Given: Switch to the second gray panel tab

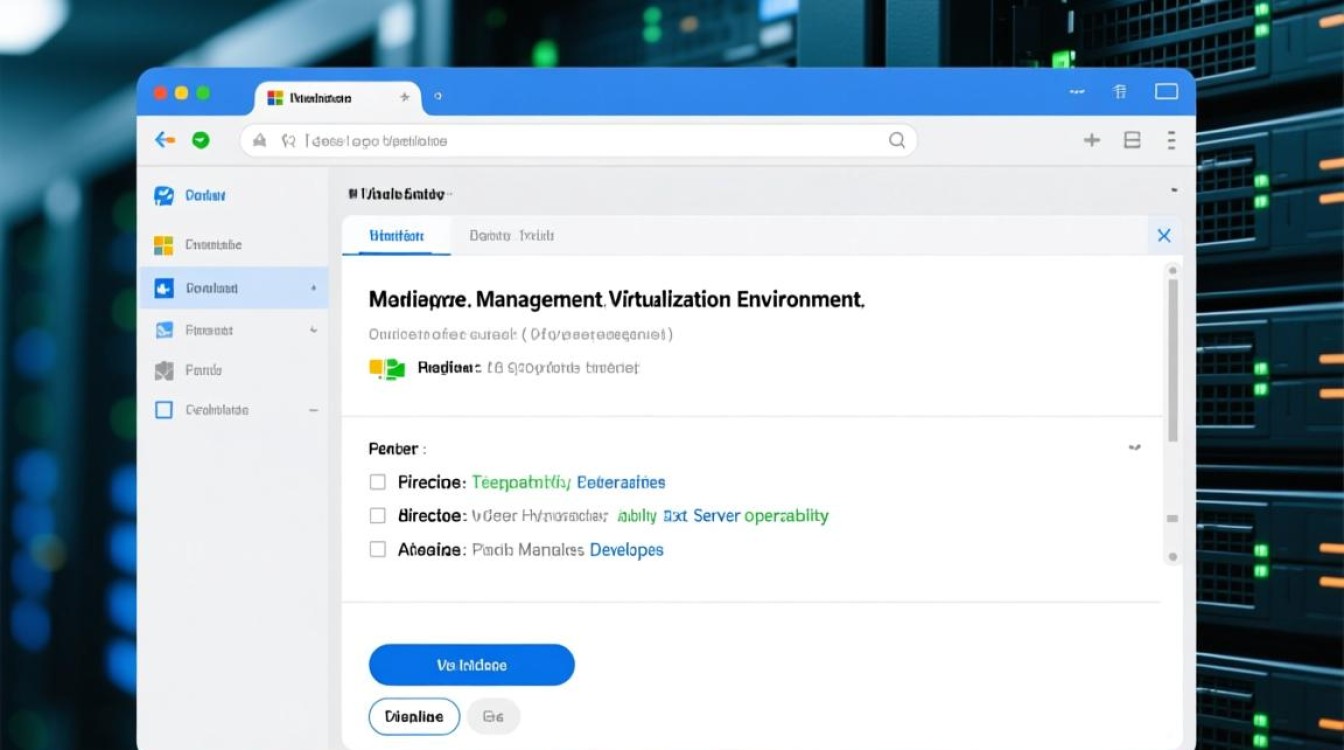Looking at the screenshot, I should coord(511,236).
